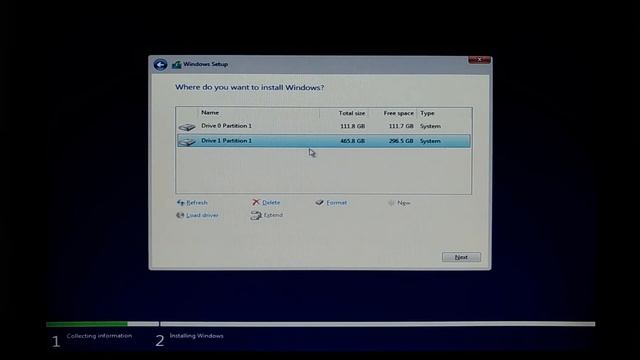Click the 111.7 GB free space cell
The height and width of the screenshot is (360, 640).
401,126
